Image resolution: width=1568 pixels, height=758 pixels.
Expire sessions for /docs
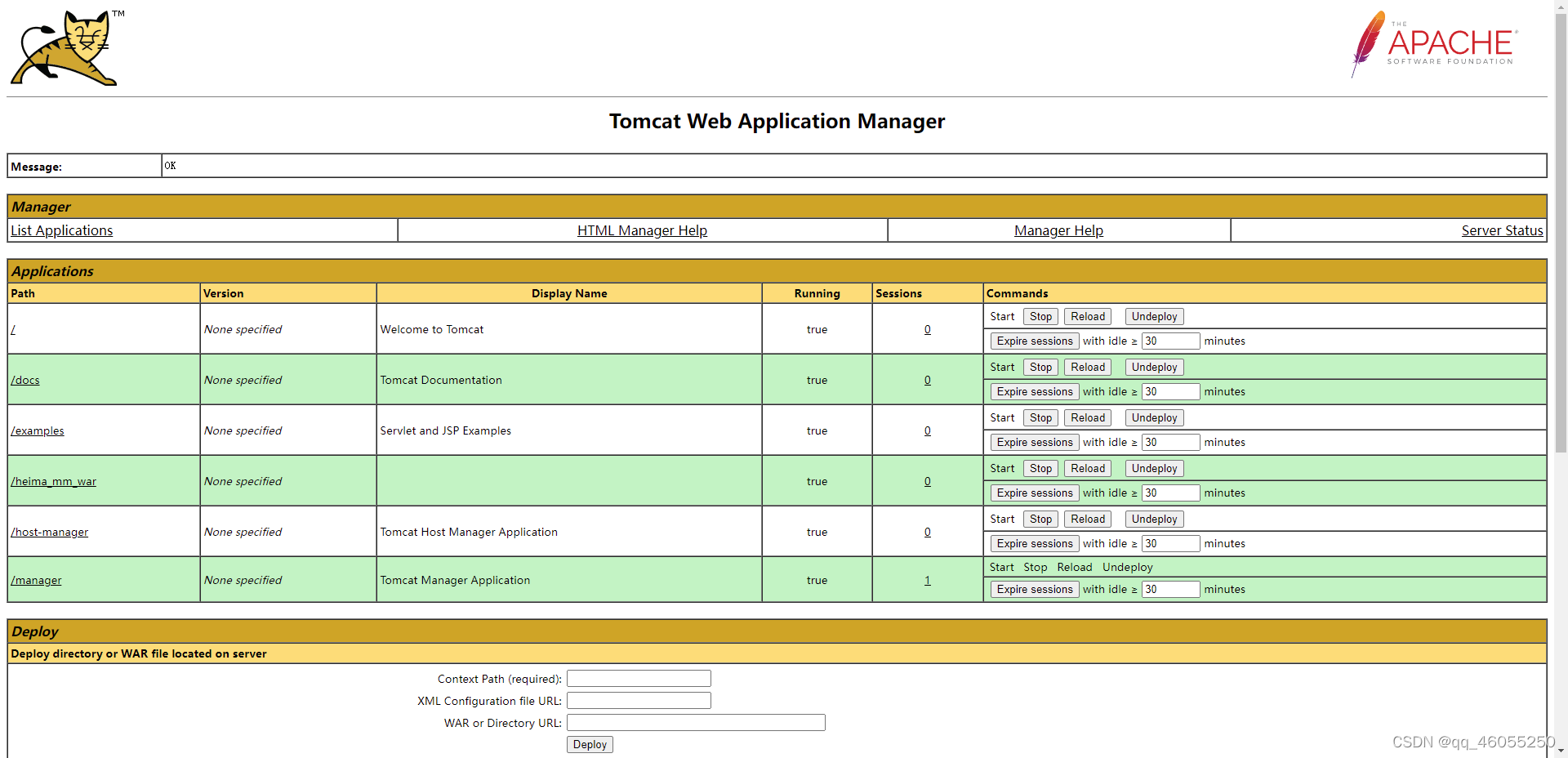tap(1035, 391)
